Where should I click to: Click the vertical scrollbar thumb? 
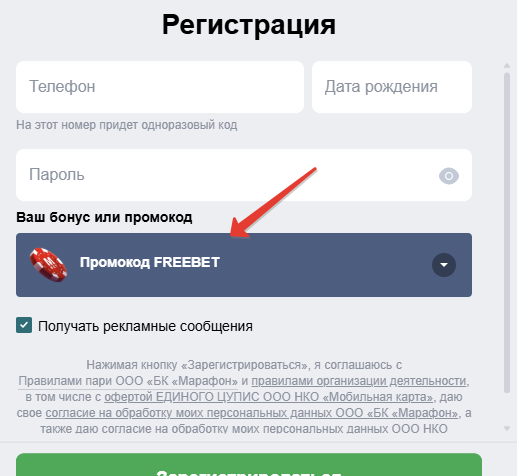coord(507,233)
